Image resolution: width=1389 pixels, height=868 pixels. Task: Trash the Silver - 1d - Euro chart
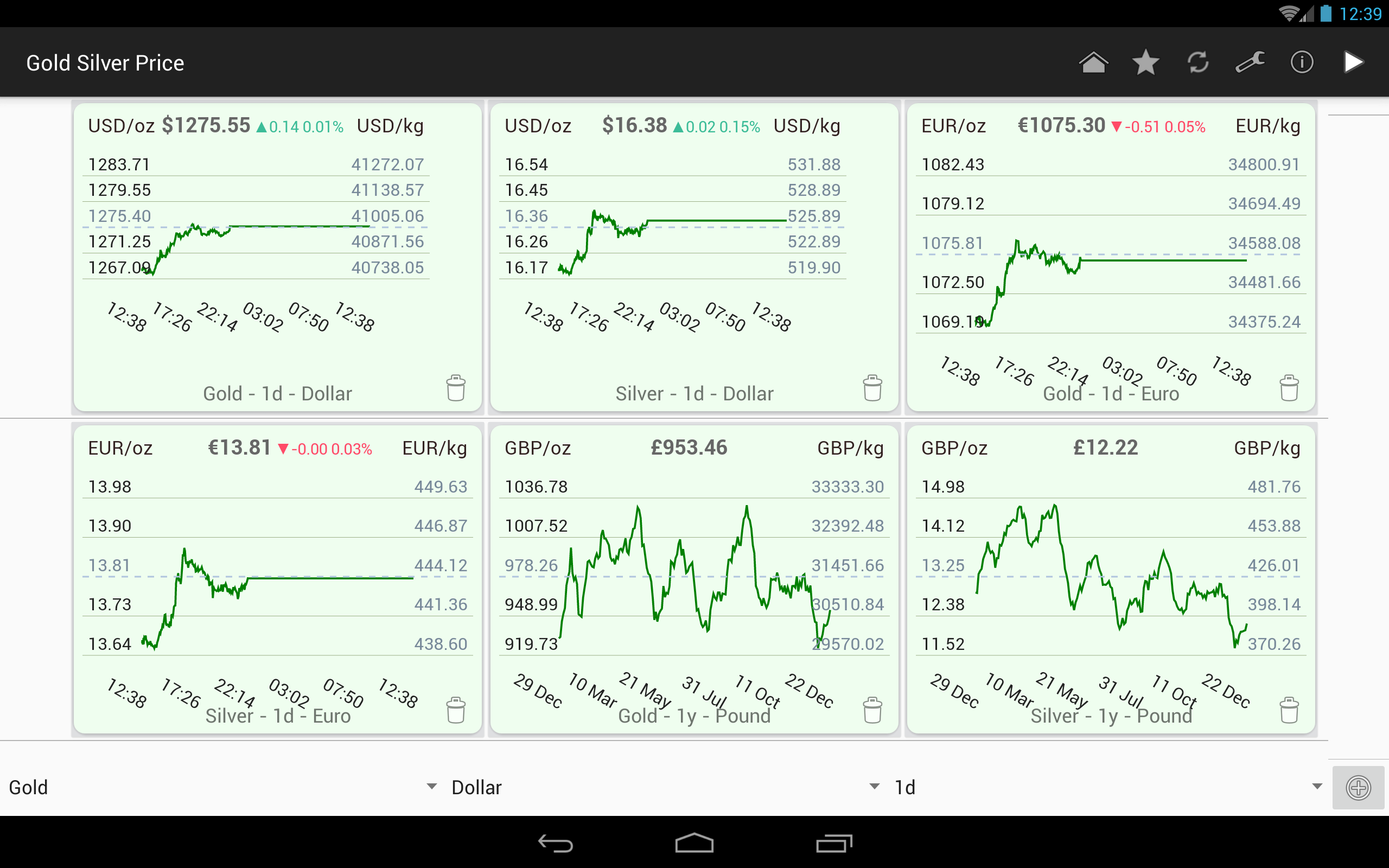[x=456, y=710]
